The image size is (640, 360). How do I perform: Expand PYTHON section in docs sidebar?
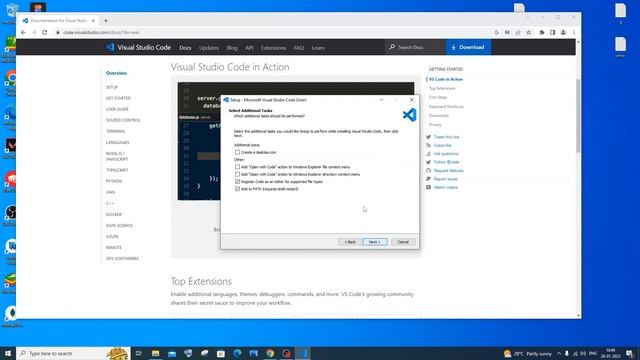coord(114,181)
